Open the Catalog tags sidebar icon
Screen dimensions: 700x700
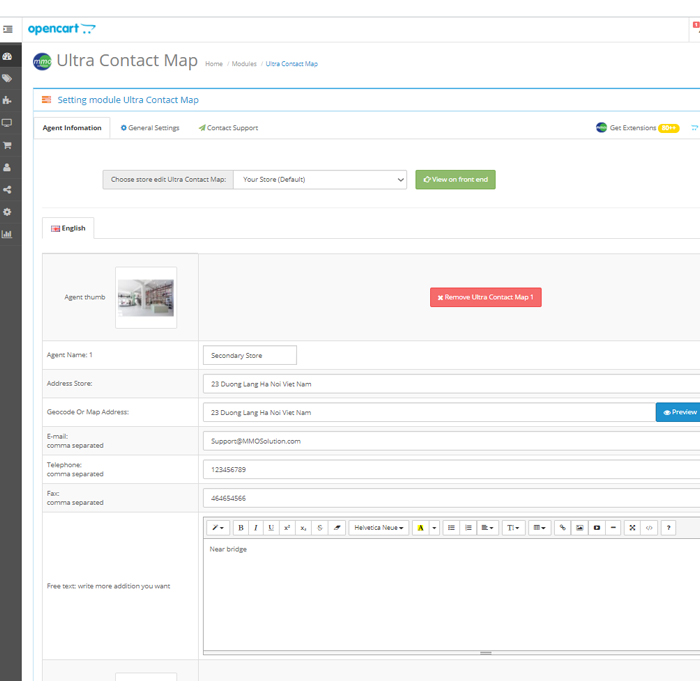pos(7,79)
